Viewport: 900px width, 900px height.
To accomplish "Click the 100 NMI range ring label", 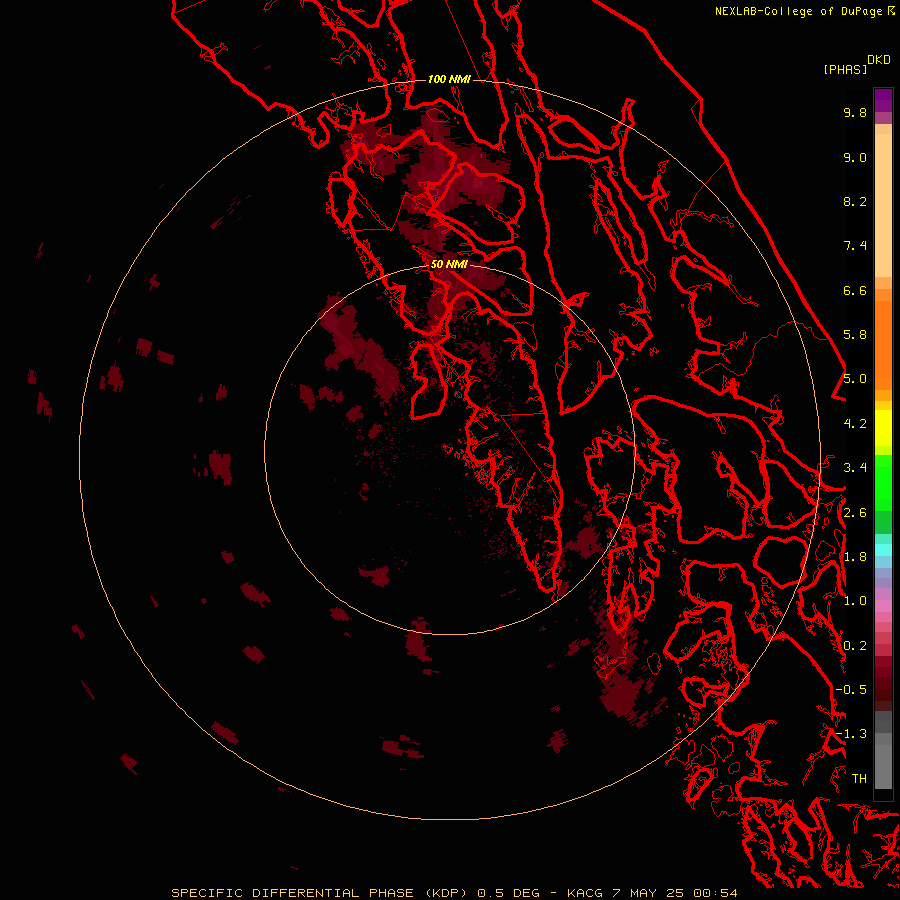I will [x=449, y=79].
